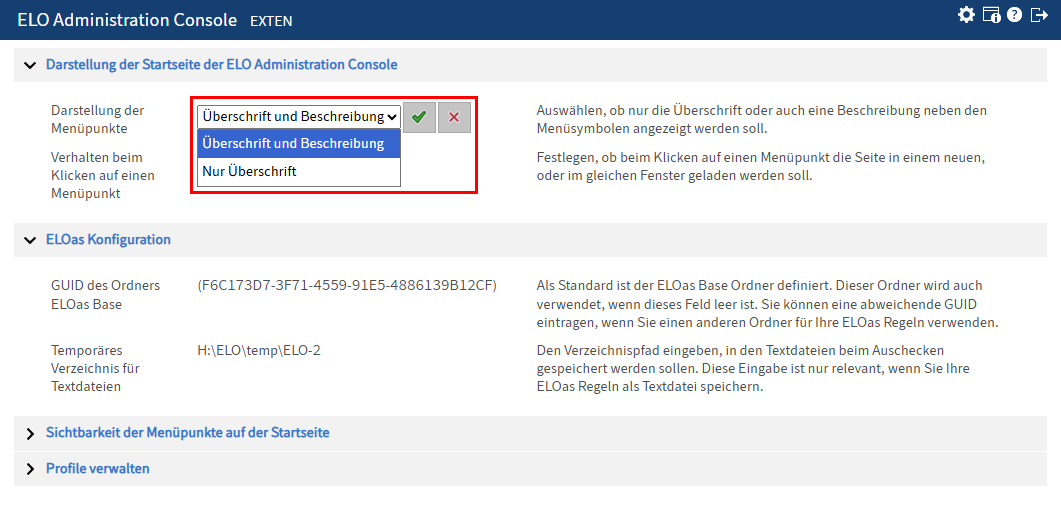Click the EXTEN repository label
This screenshot has height=523, width=1061.
point(271,21)
